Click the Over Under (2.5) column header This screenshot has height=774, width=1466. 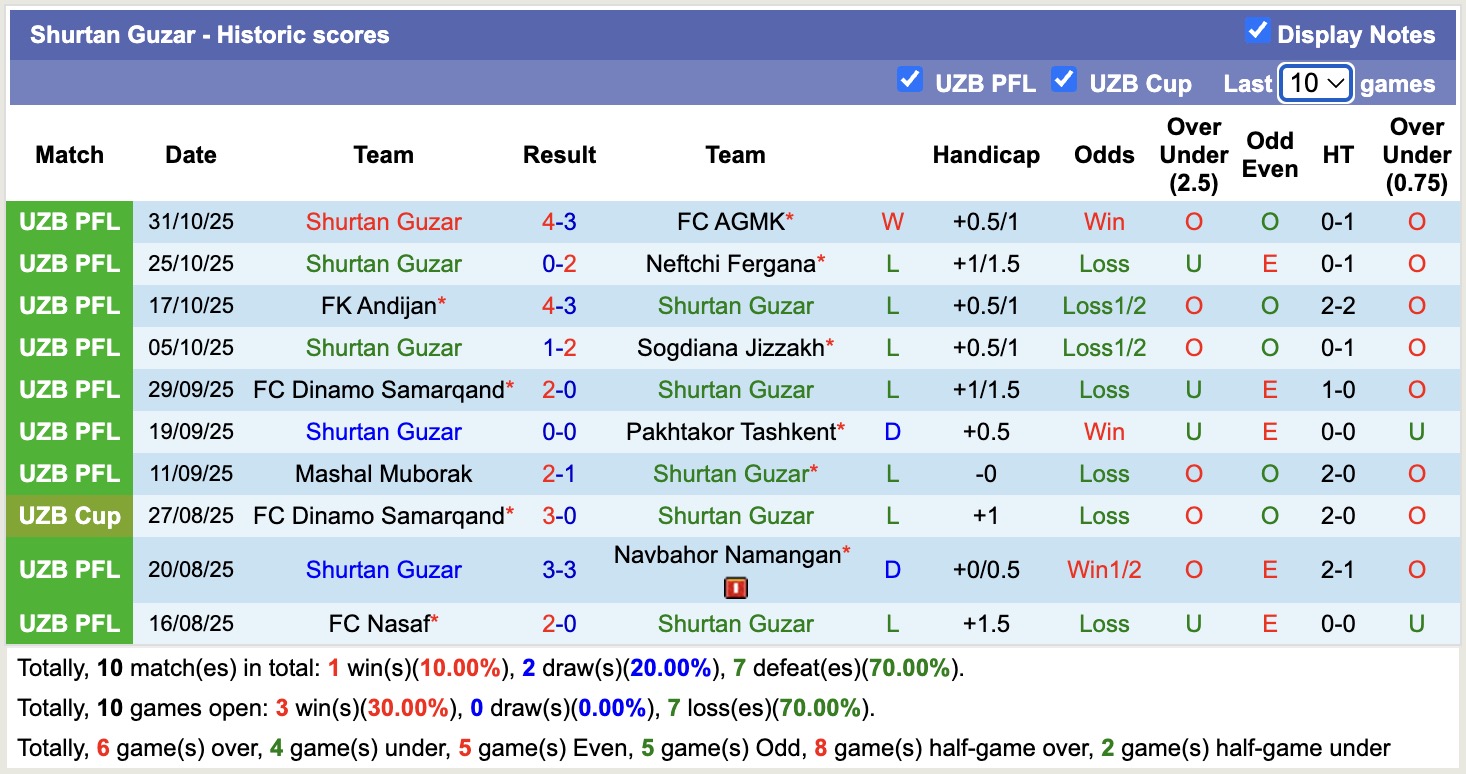coord(1194,155)
